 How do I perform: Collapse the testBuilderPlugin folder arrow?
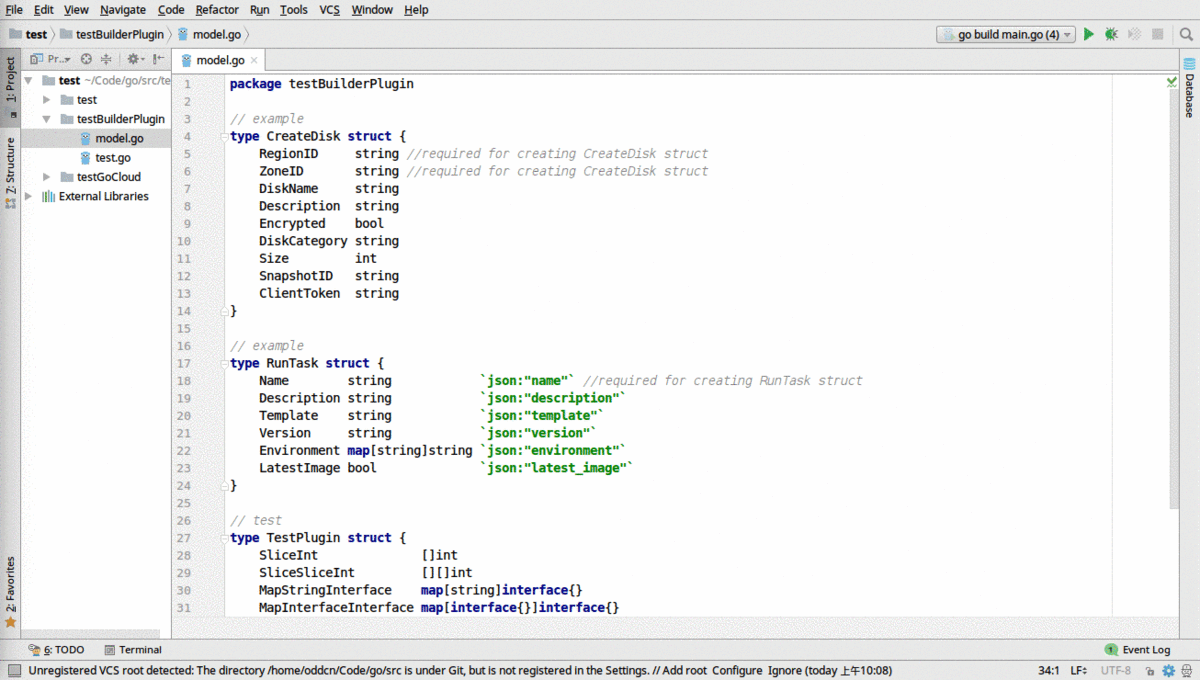[47, 119]
